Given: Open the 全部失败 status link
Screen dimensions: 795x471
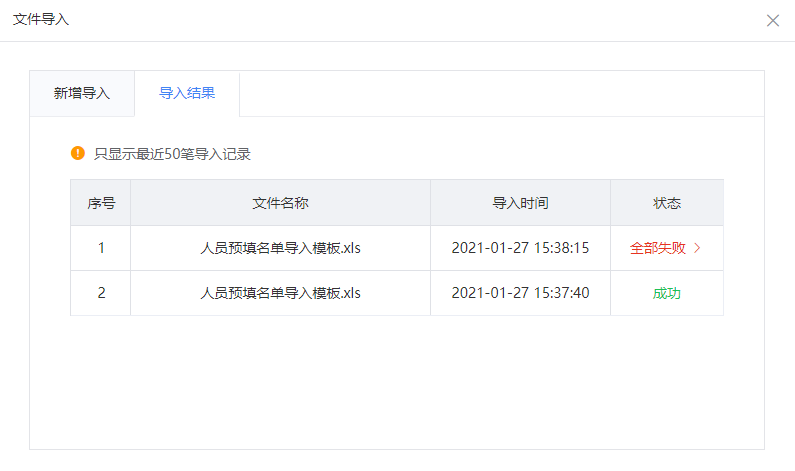Looking at the screenshot, I should 658,248.
